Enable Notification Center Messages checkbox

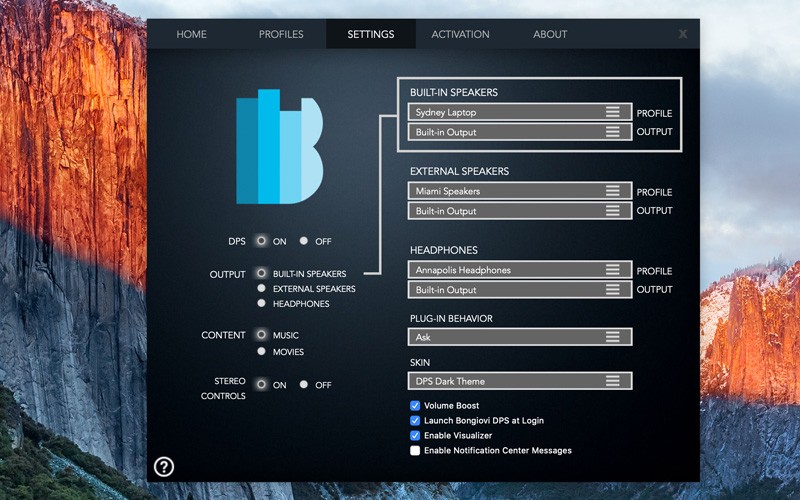[415, 451]
